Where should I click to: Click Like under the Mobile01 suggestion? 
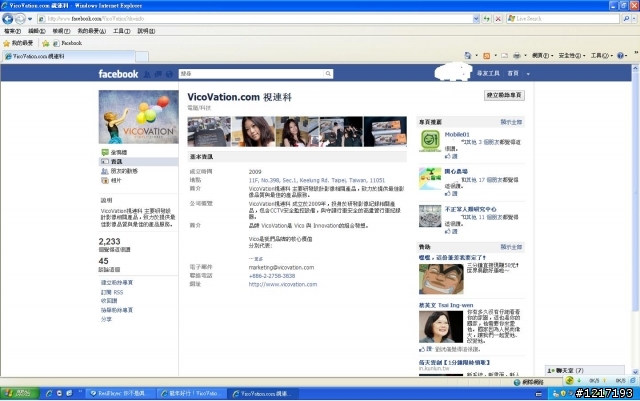[x=451, y=156]
